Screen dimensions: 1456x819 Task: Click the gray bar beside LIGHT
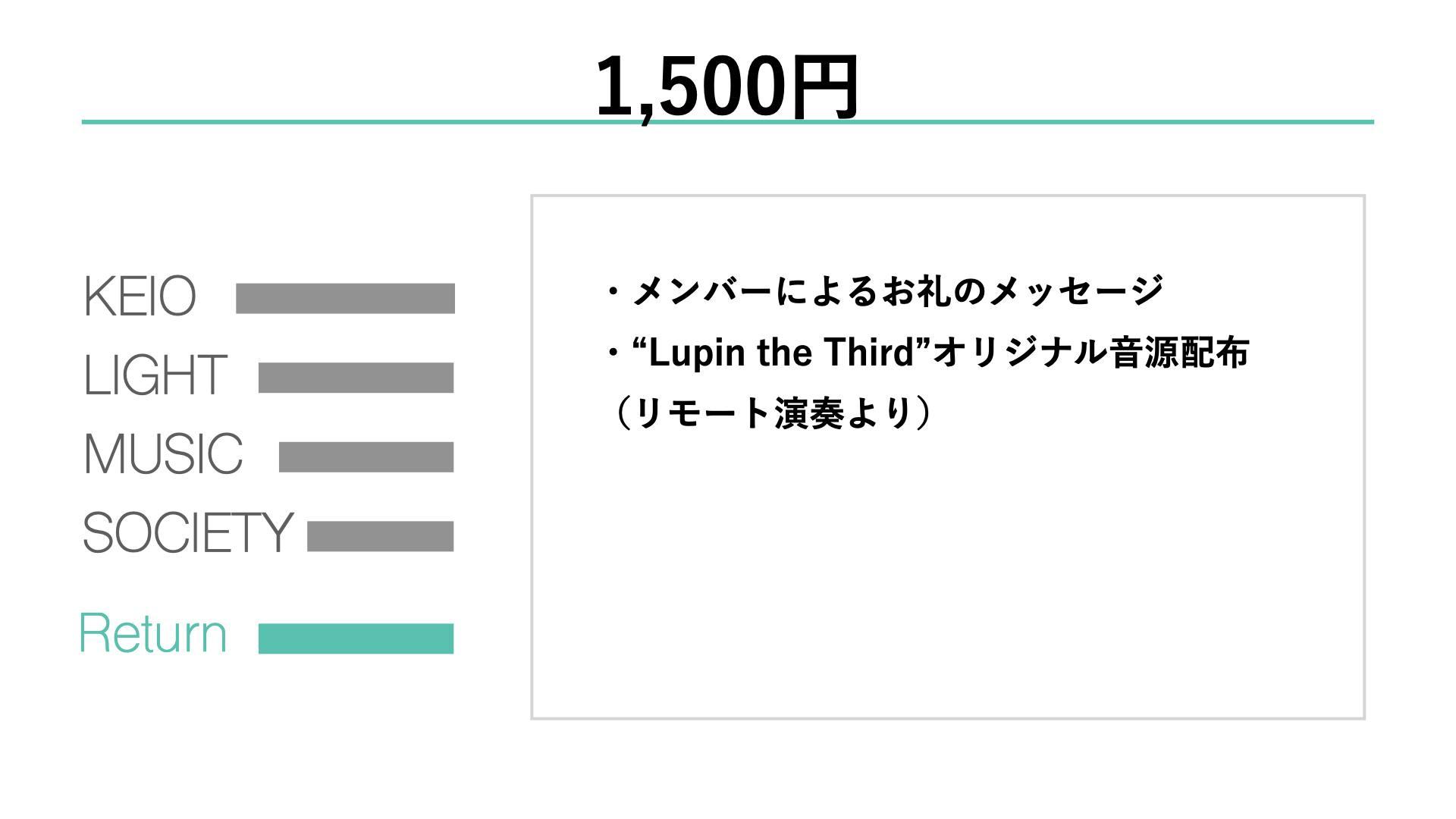(x=356, y=378)
